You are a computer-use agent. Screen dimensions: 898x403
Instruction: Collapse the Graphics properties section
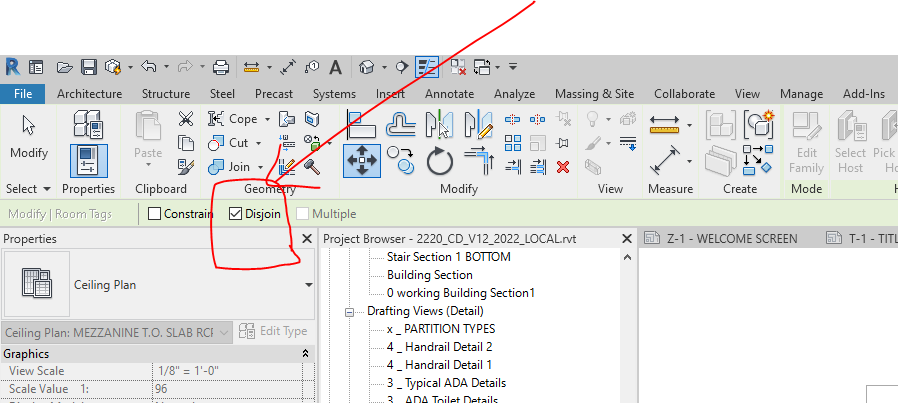click(305, 354)
